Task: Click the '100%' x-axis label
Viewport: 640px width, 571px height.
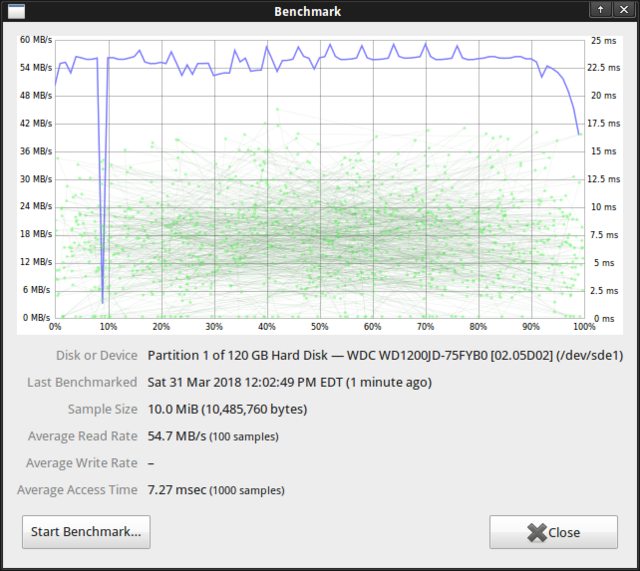Action: click(584, 327)
